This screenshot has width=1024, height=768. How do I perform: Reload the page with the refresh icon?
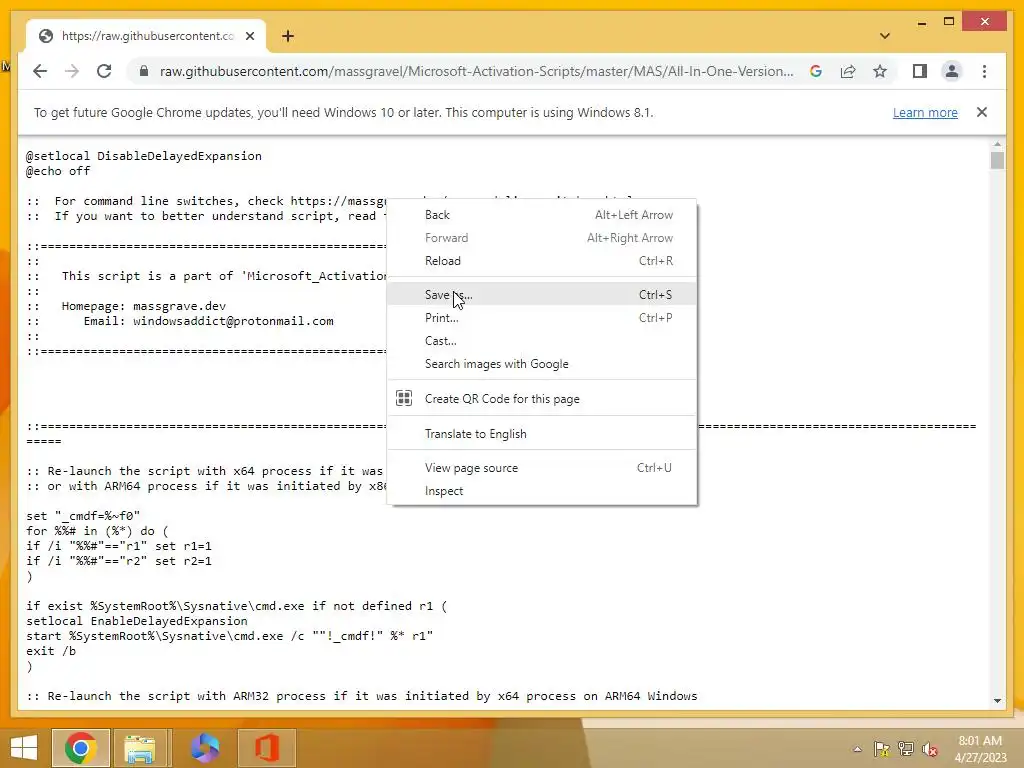(104, 71)
